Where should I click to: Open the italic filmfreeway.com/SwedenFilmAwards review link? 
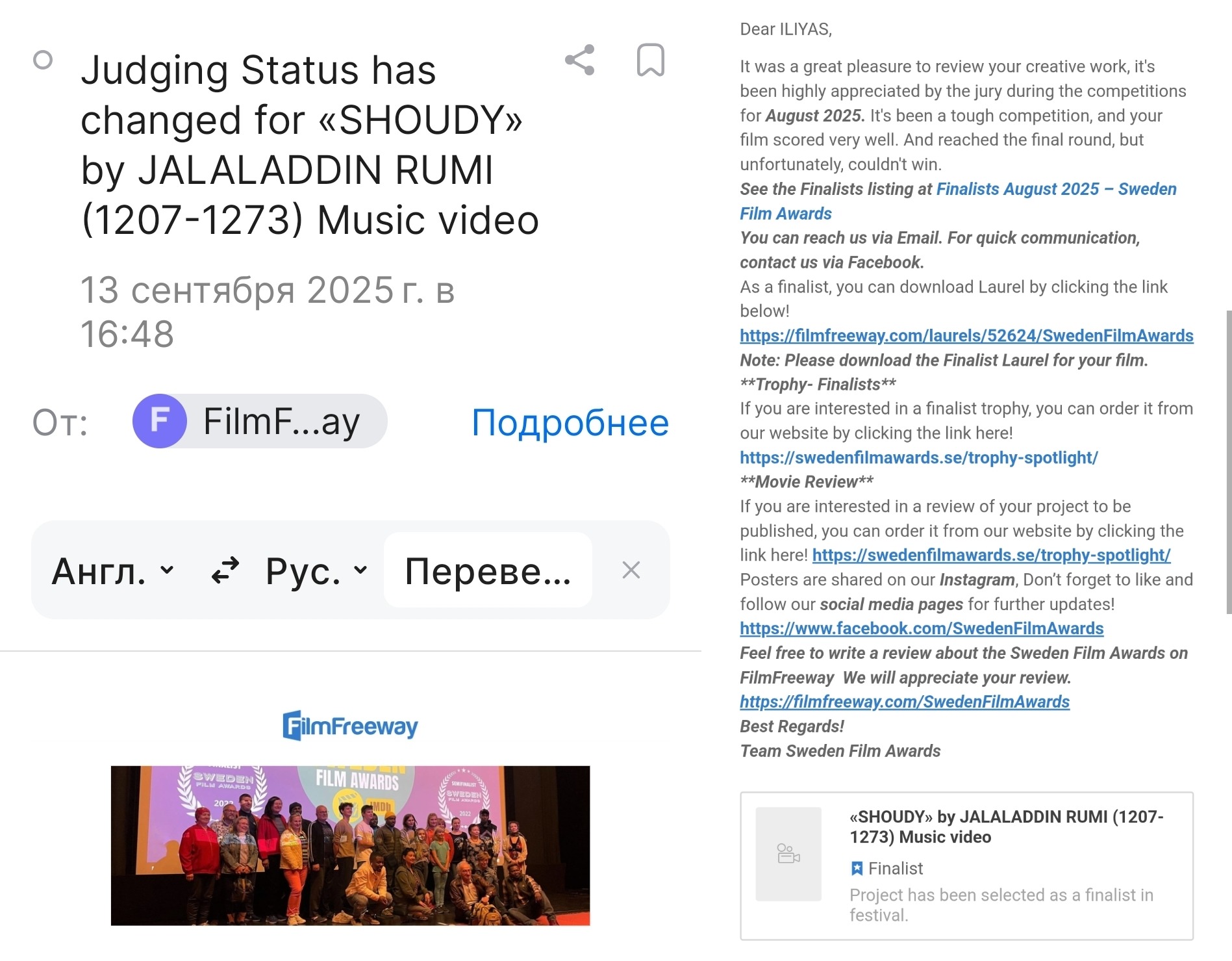pos(905,702)
